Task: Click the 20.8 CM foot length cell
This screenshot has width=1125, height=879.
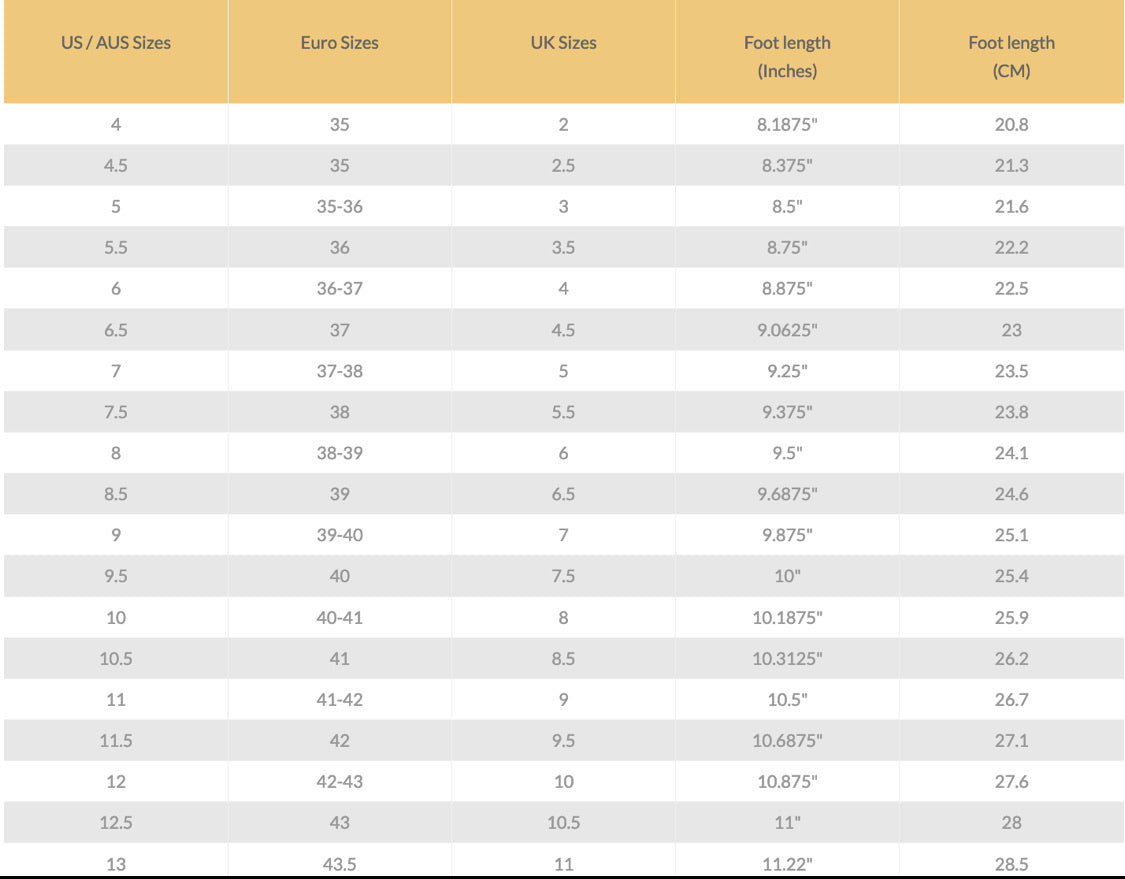Action: click(1011, 125)
